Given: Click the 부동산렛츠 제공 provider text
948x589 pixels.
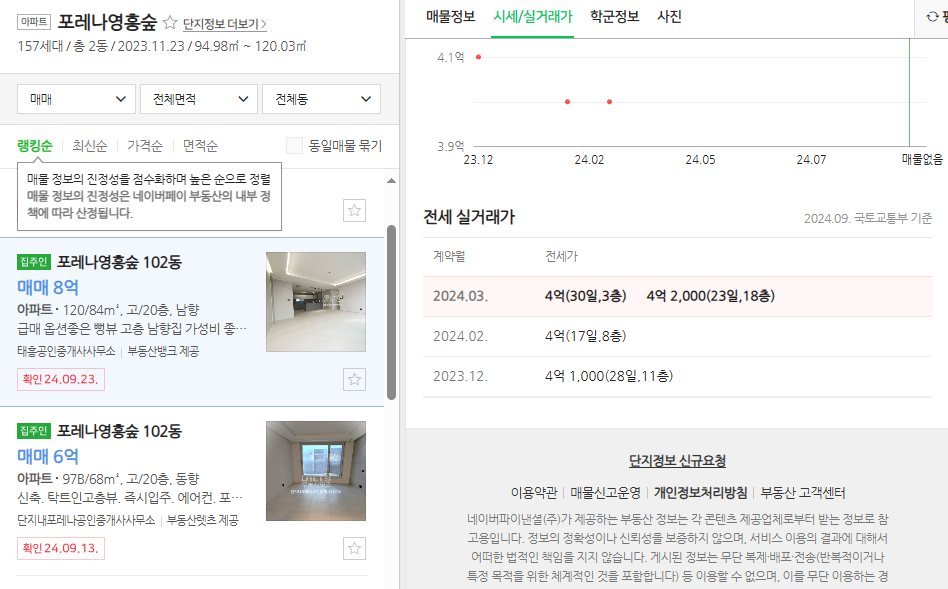Looking at the screenshot, I should [x=203, y=520].
